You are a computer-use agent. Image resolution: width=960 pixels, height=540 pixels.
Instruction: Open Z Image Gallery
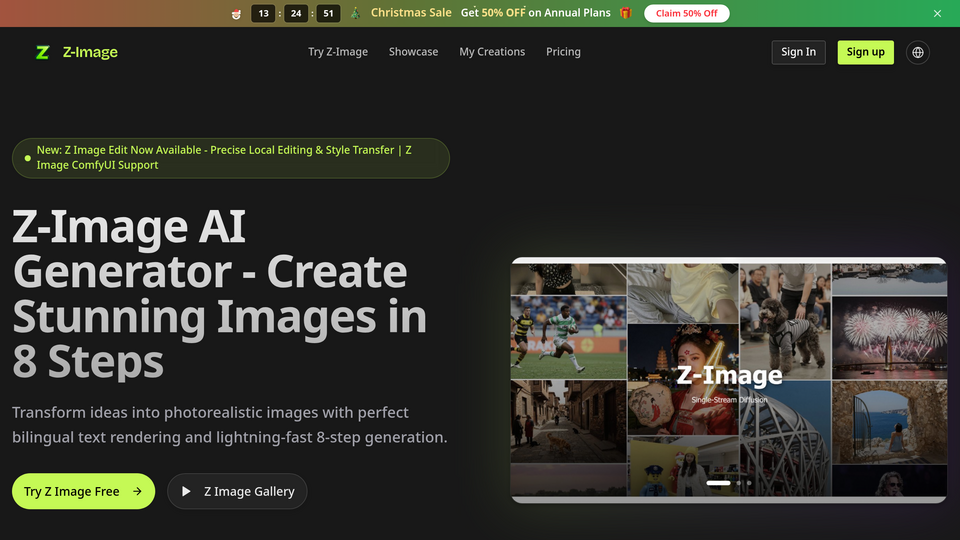tap(237, 491)
